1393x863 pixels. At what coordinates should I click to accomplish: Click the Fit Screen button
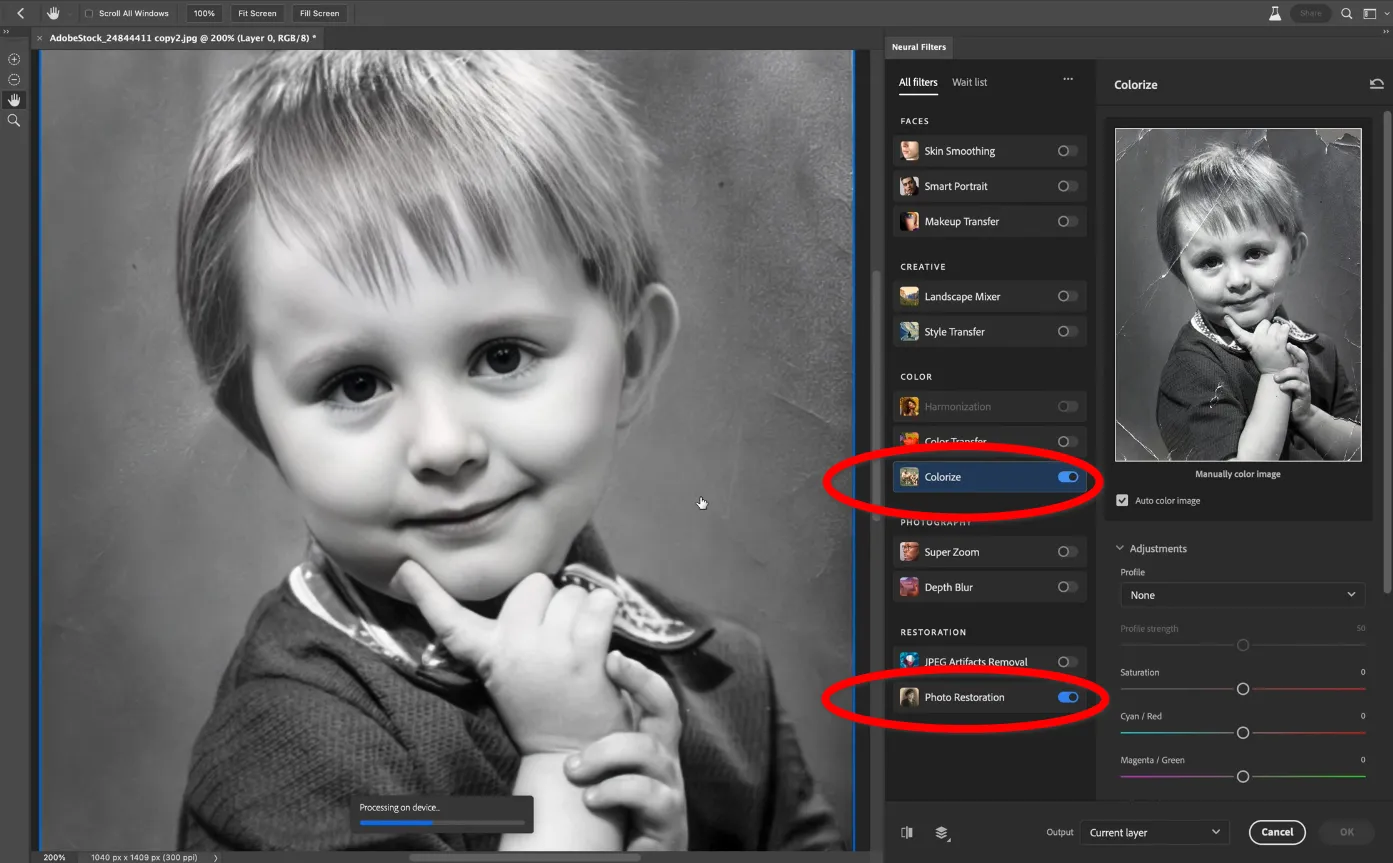(256, 13)
